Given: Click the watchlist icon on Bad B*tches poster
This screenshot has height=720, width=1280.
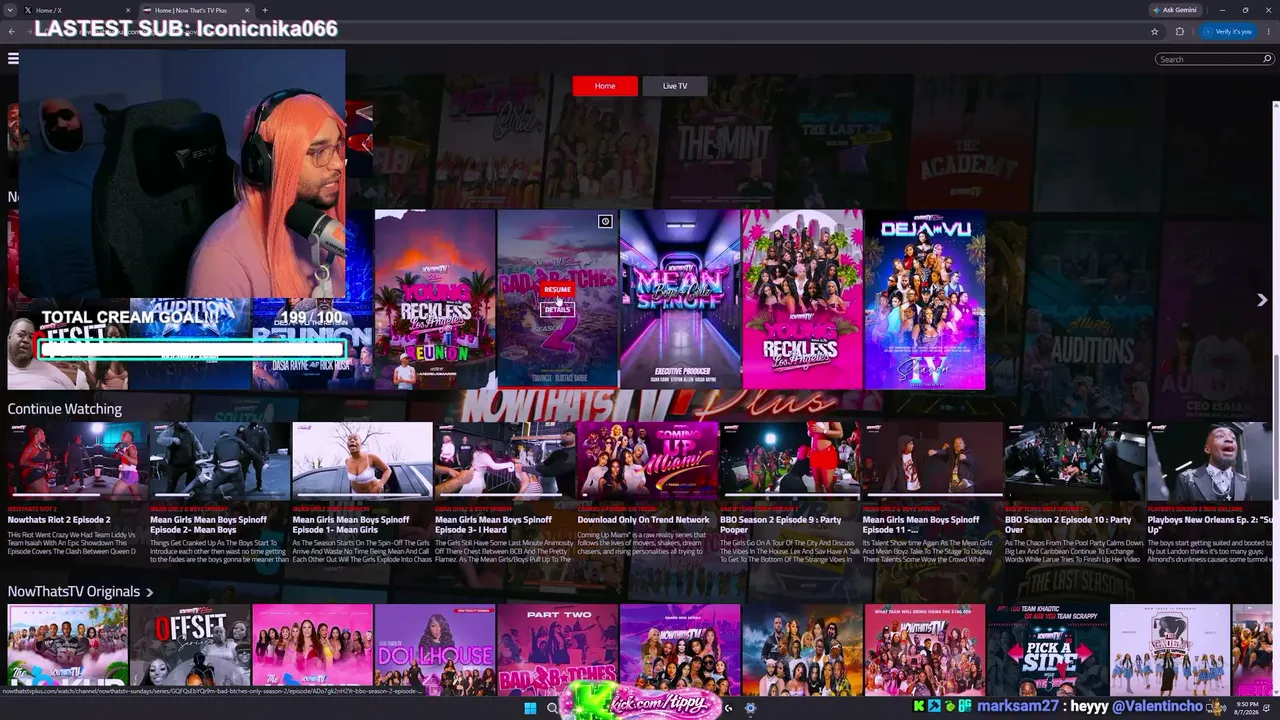Looking at the screenshot, I should coord(605,221).
